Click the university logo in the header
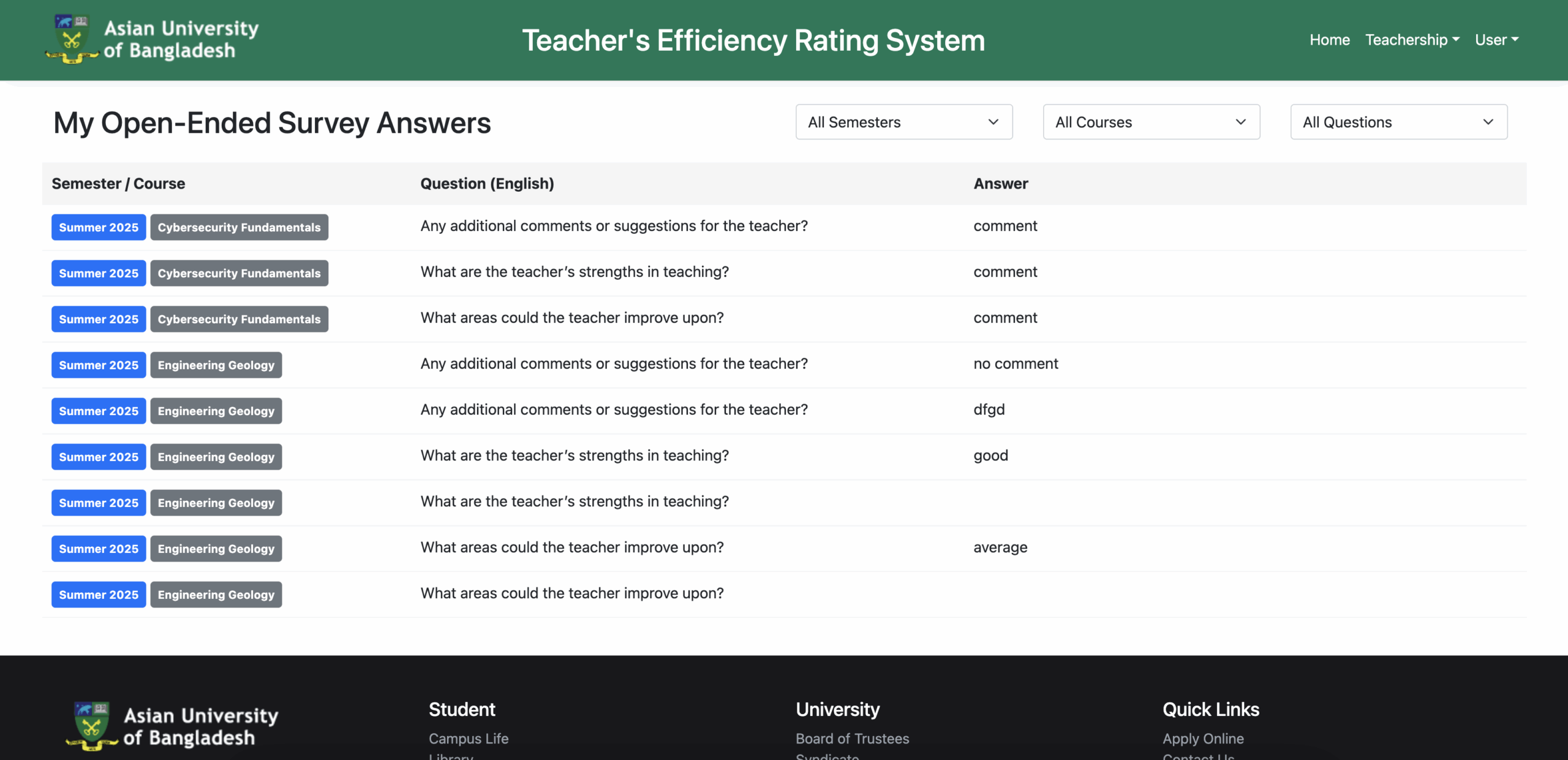The height and width of the screenshot is (760, 1568). click(152, 40)
